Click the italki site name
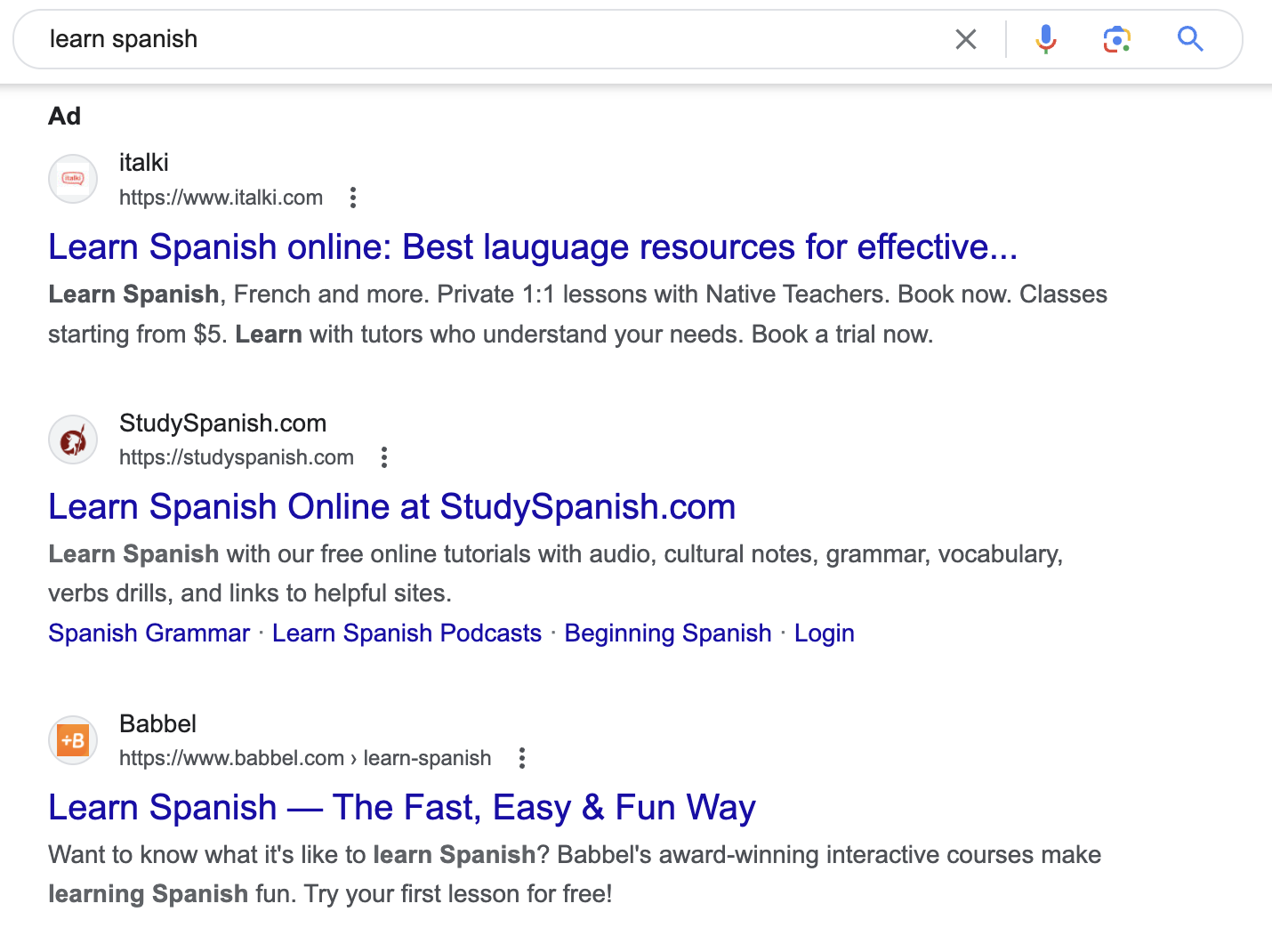1272x952 pixels. [x=144, y=162]
